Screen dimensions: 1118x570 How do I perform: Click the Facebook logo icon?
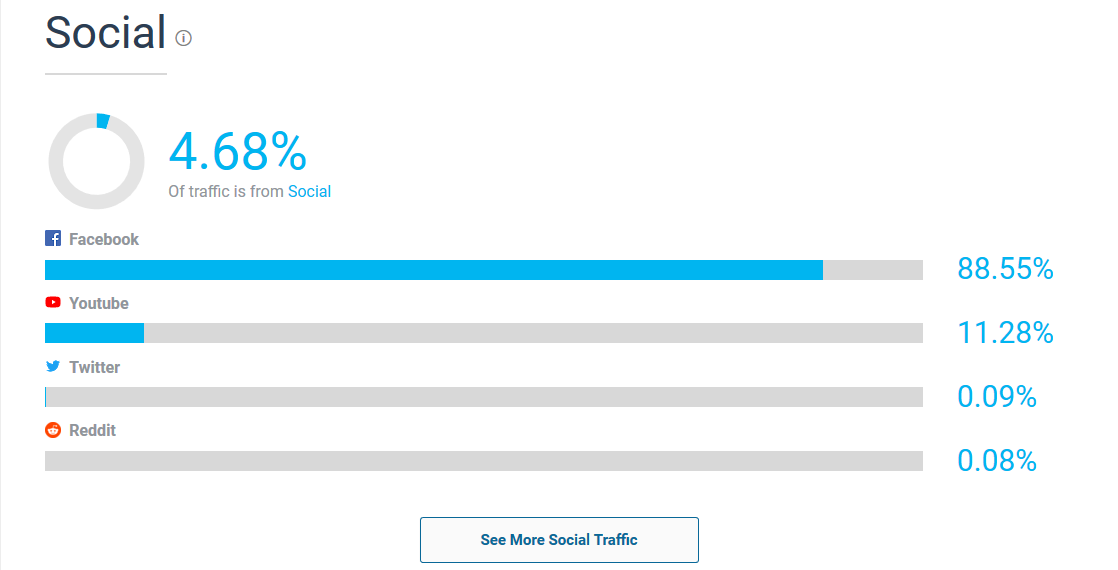[x=53, y=239]
